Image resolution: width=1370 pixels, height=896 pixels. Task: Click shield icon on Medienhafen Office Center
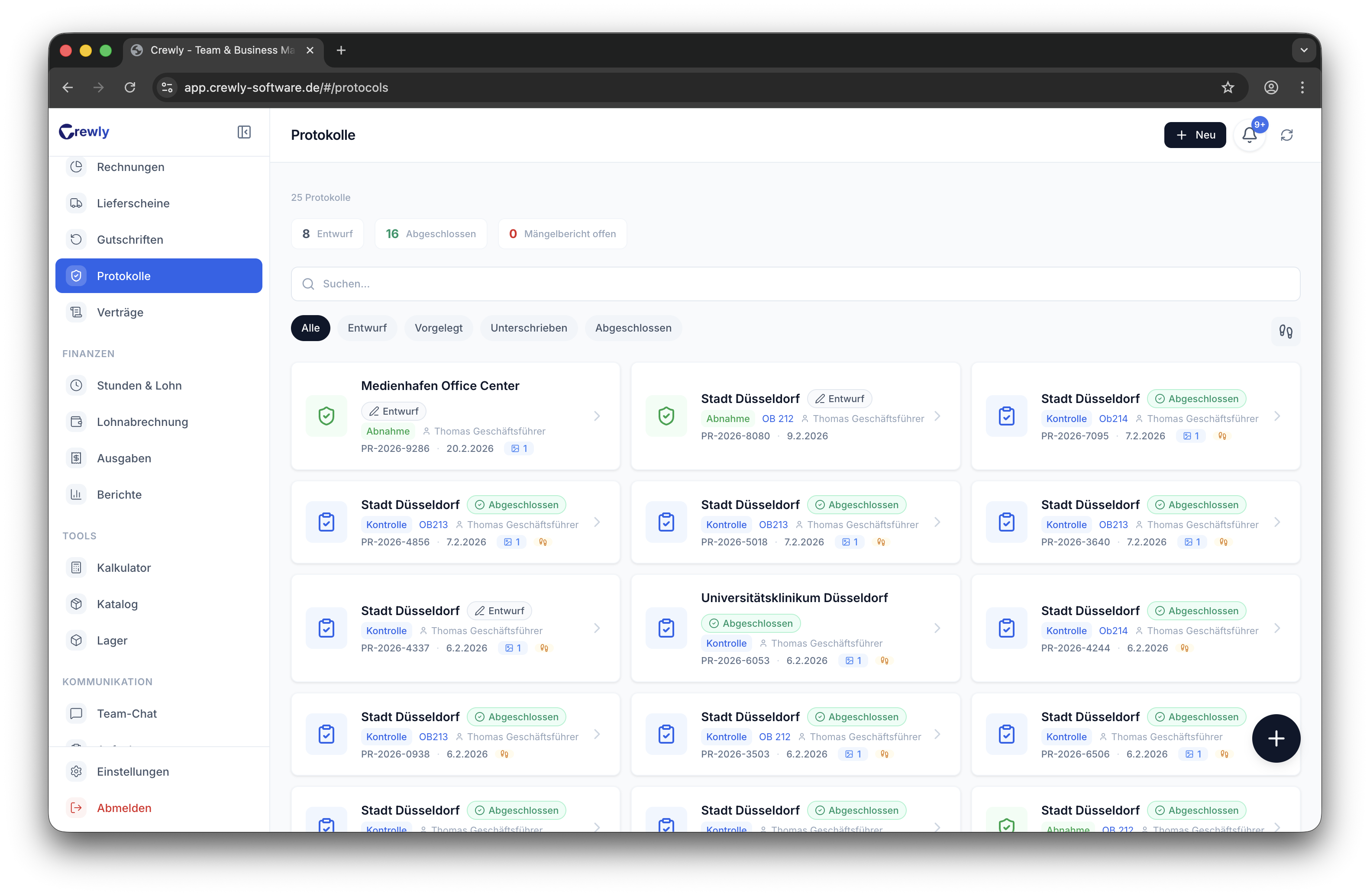[x=326, y=416]
